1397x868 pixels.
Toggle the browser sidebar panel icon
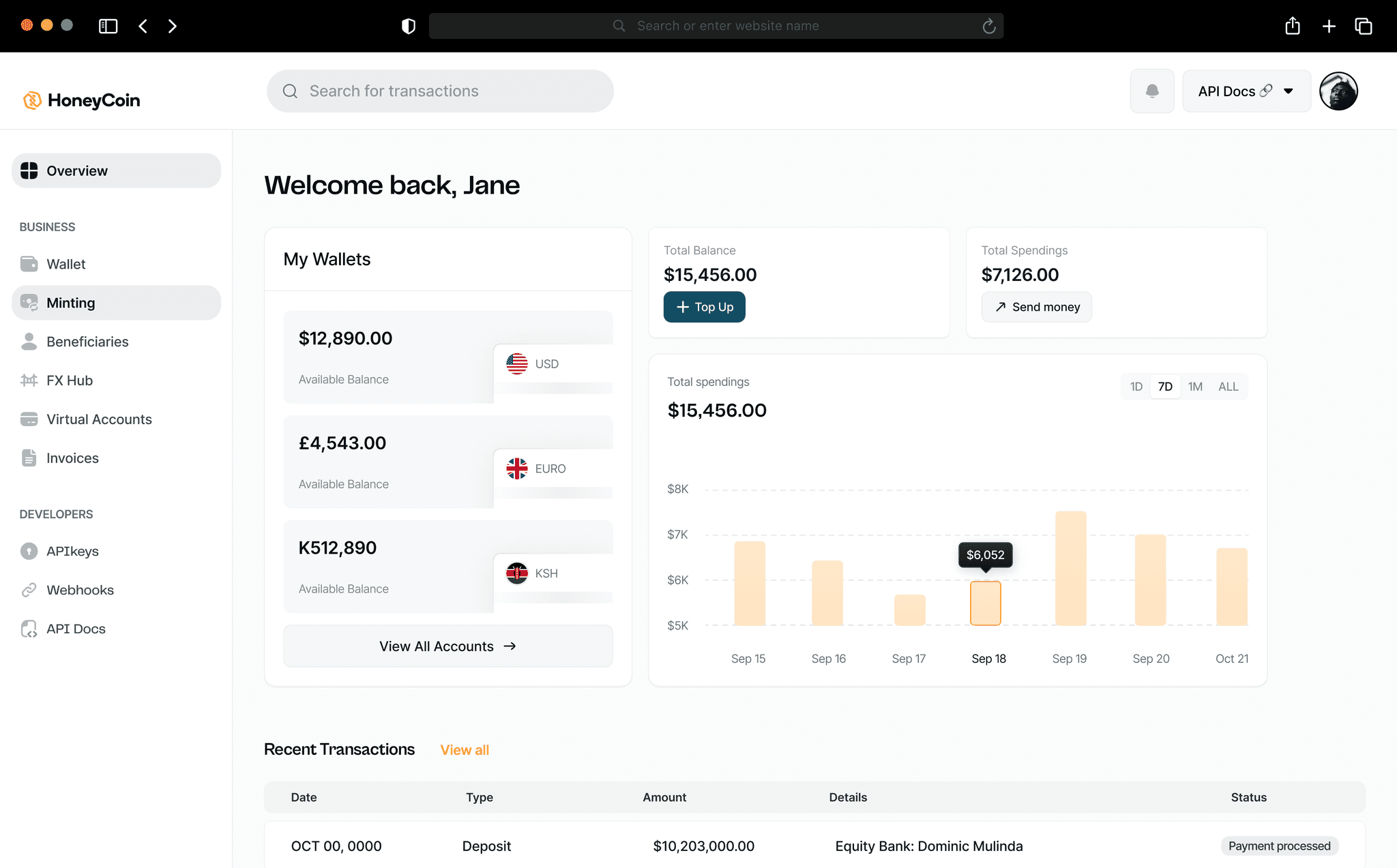108,26
